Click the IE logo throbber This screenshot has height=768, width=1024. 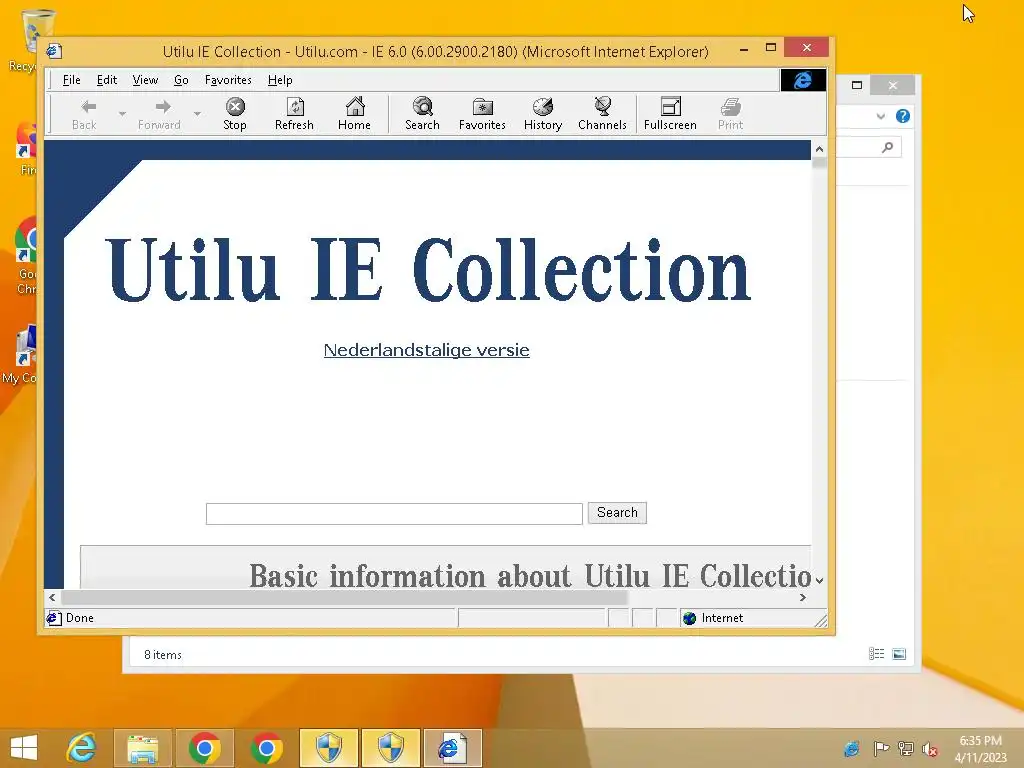[x=803, y=80]
